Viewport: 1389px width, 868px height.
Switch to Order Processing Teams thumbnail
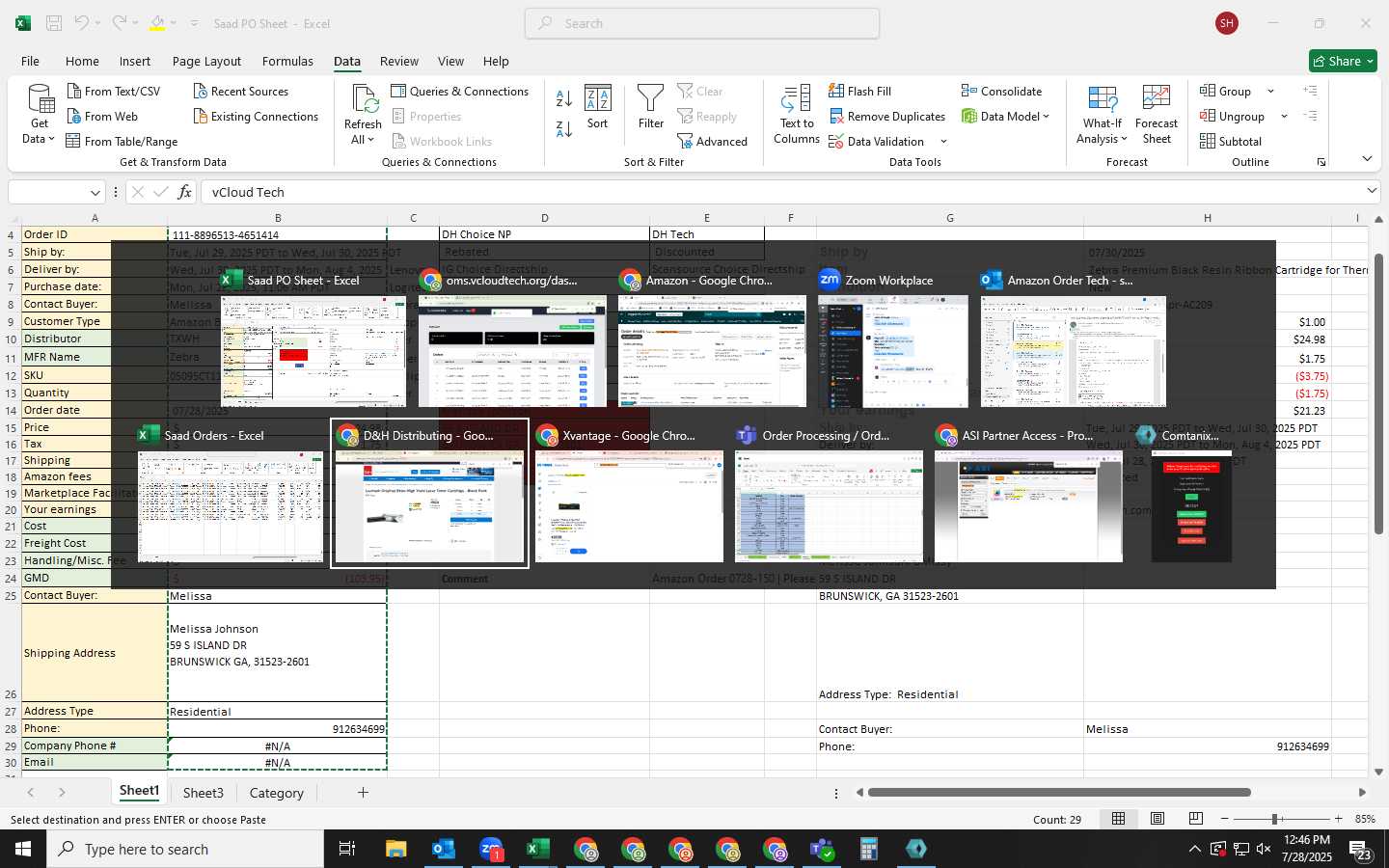pos(829,494)
